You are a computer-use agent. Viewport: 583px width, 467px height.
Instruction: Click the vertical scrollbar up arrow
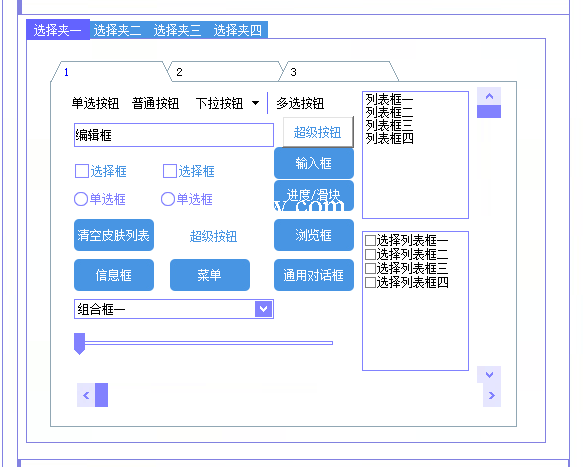[x=489, y=96]
